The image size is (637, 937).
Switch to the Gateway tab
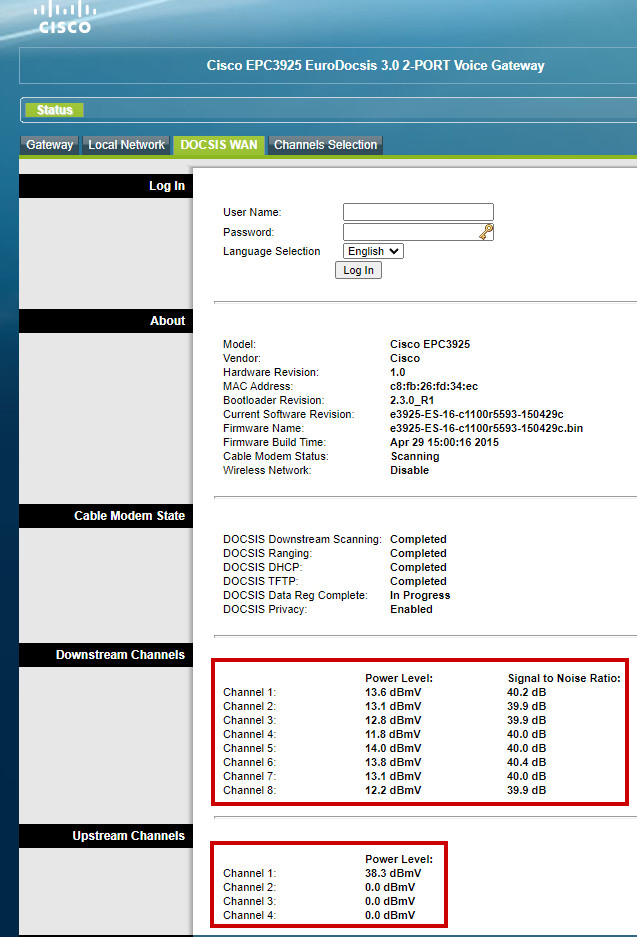(50, 145)
